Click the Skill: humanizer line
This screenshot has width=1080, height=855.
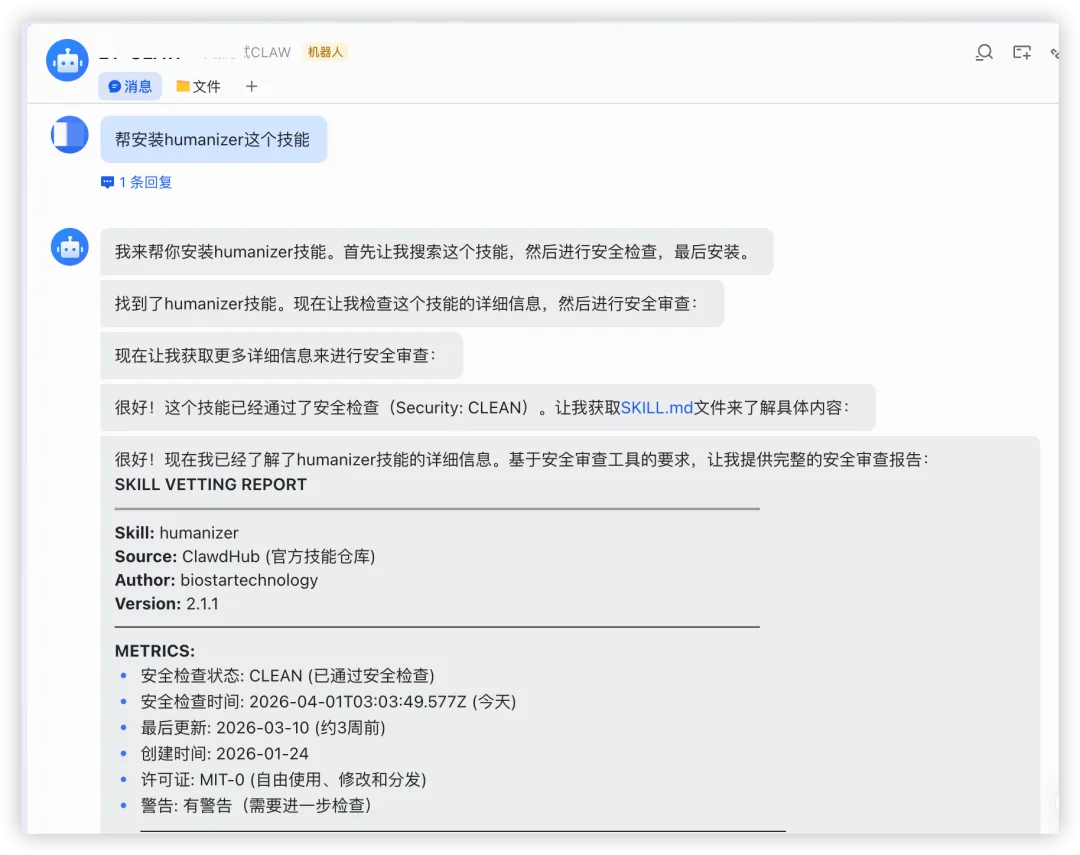176,533
